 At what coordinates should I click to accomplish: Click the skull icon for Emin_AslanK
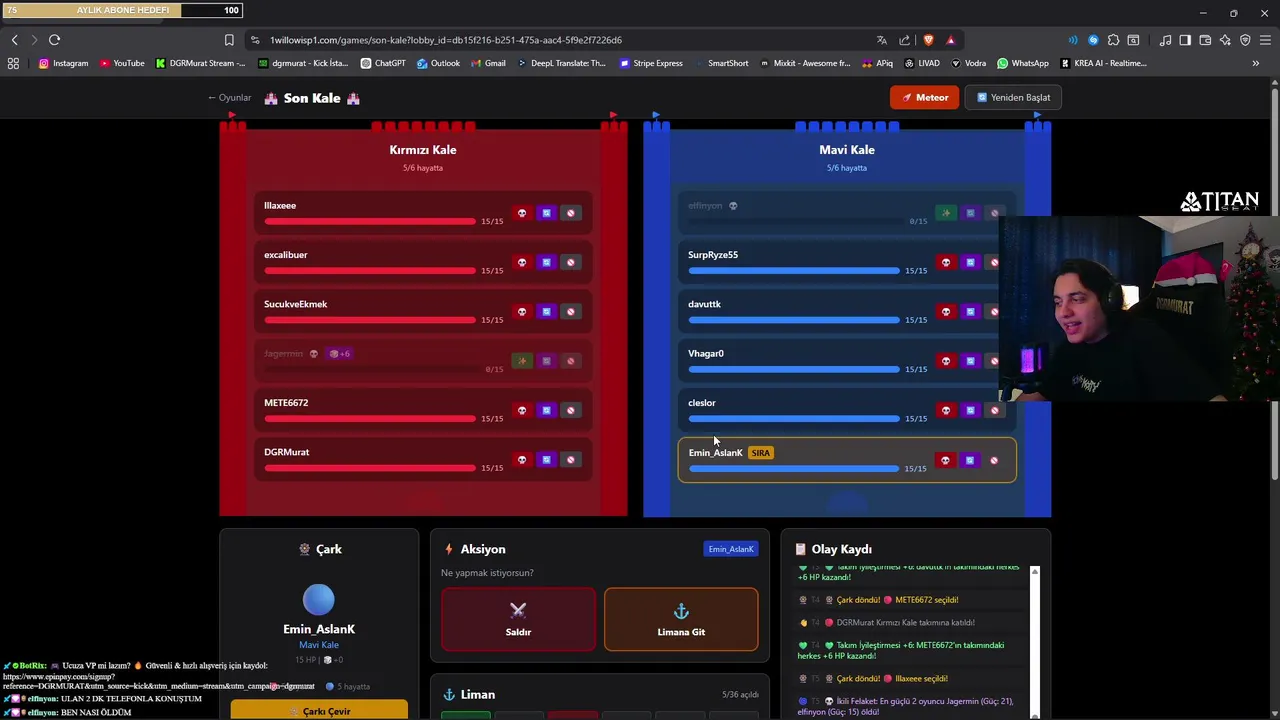945,460
